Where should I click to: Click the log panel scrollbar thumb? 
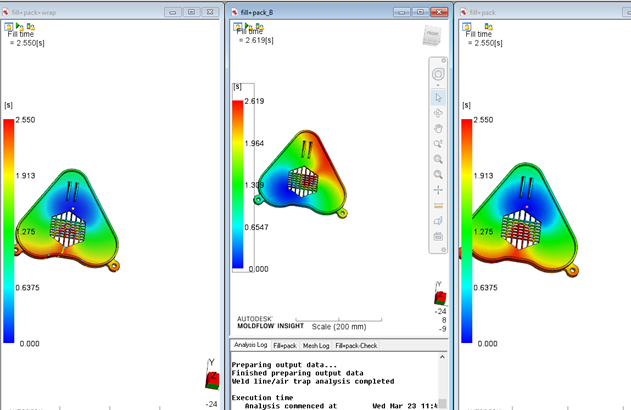click(x=442, y=404)
